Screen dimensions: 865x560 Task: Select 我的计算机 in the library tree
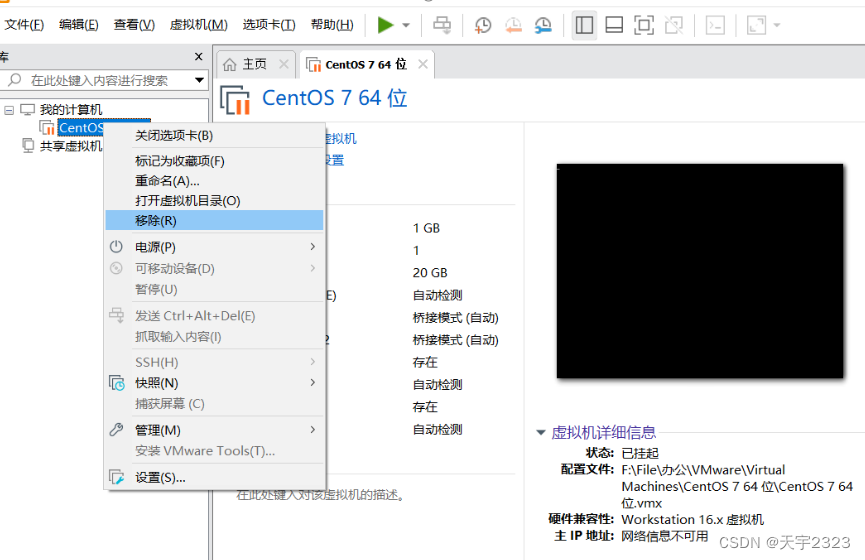(x=71, y=110)
